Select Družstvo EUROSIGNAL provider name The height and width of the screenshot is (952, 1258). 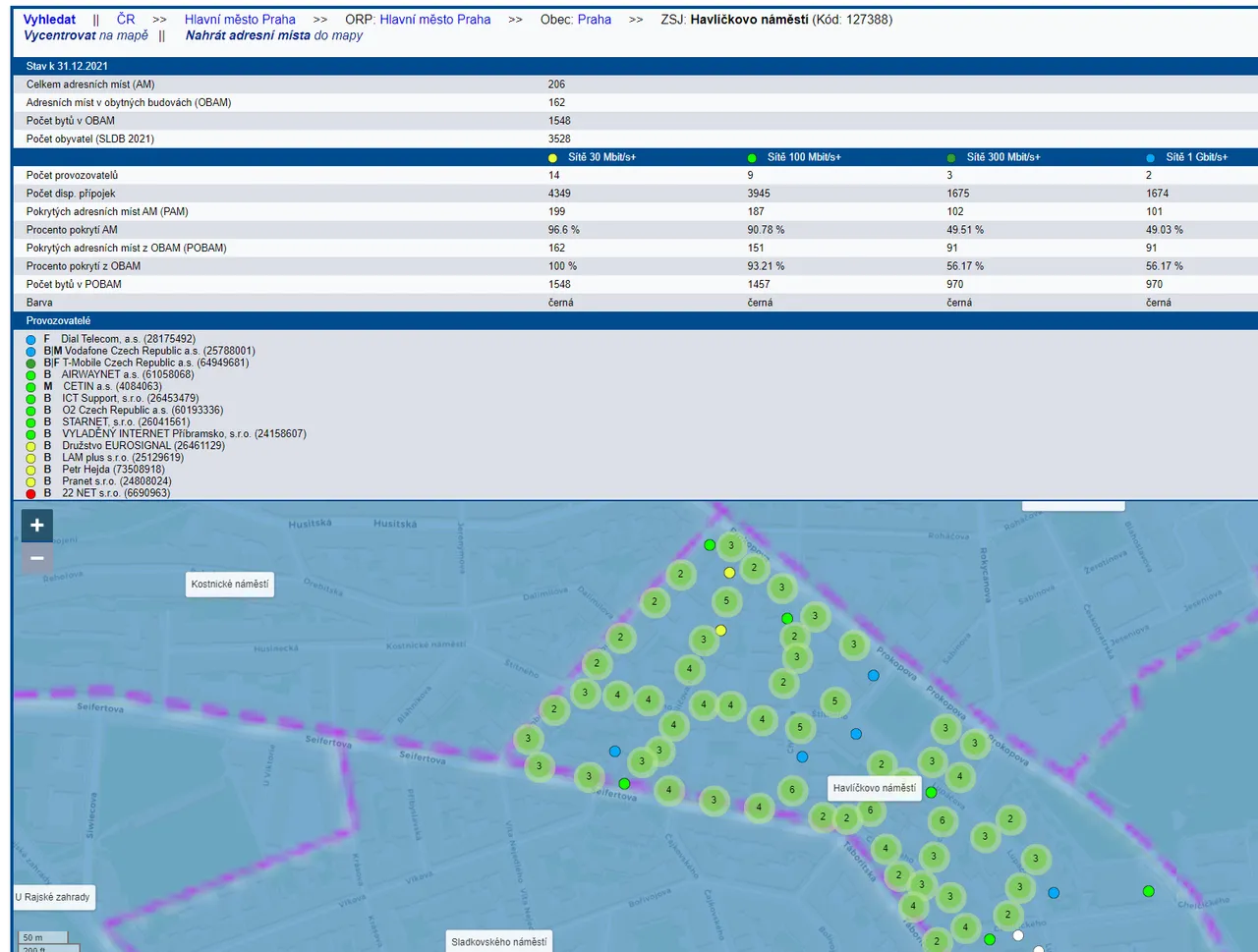[143, 446]
